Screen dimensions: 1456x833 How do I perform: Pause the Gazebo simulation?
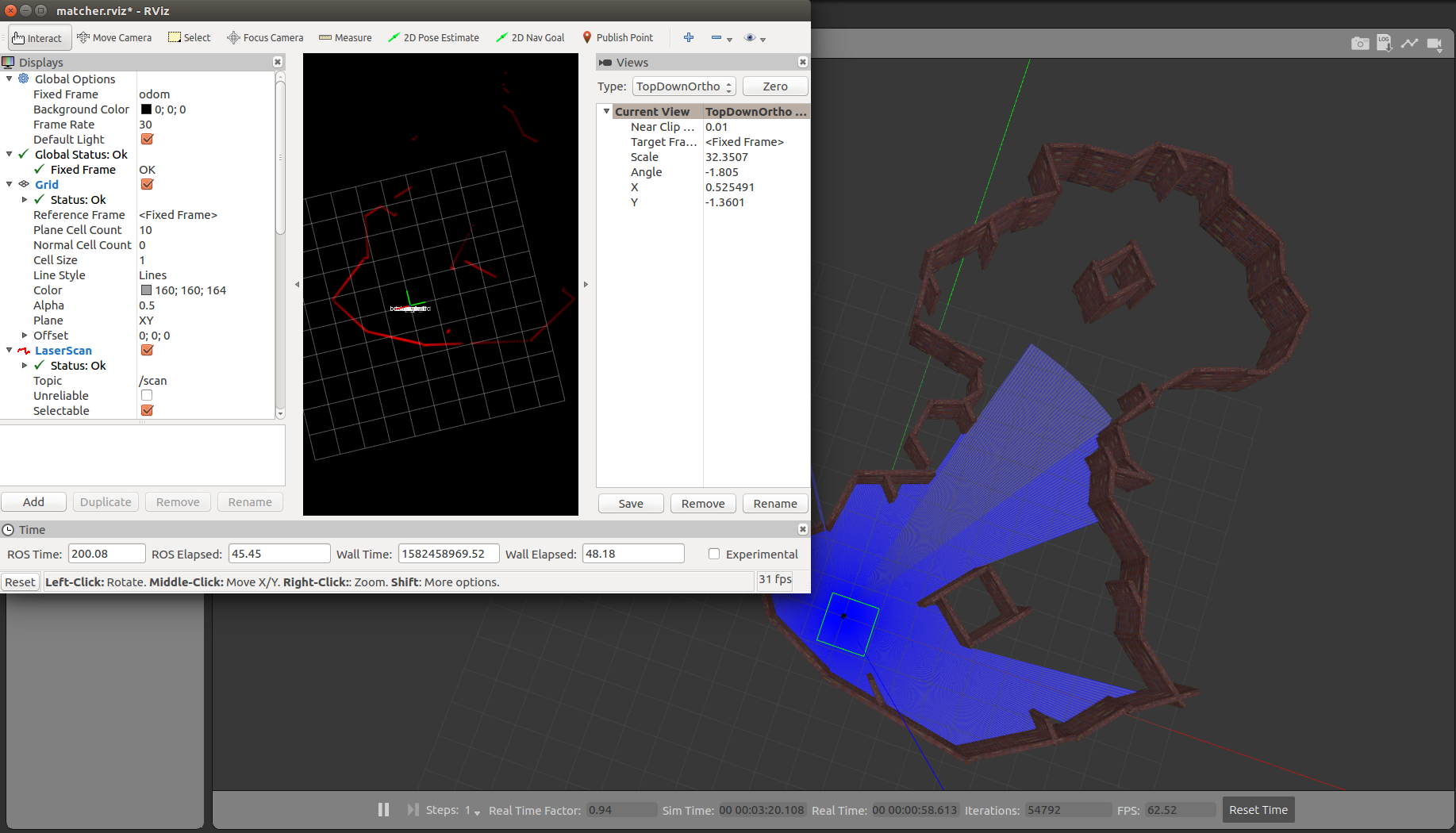(383, 809)
